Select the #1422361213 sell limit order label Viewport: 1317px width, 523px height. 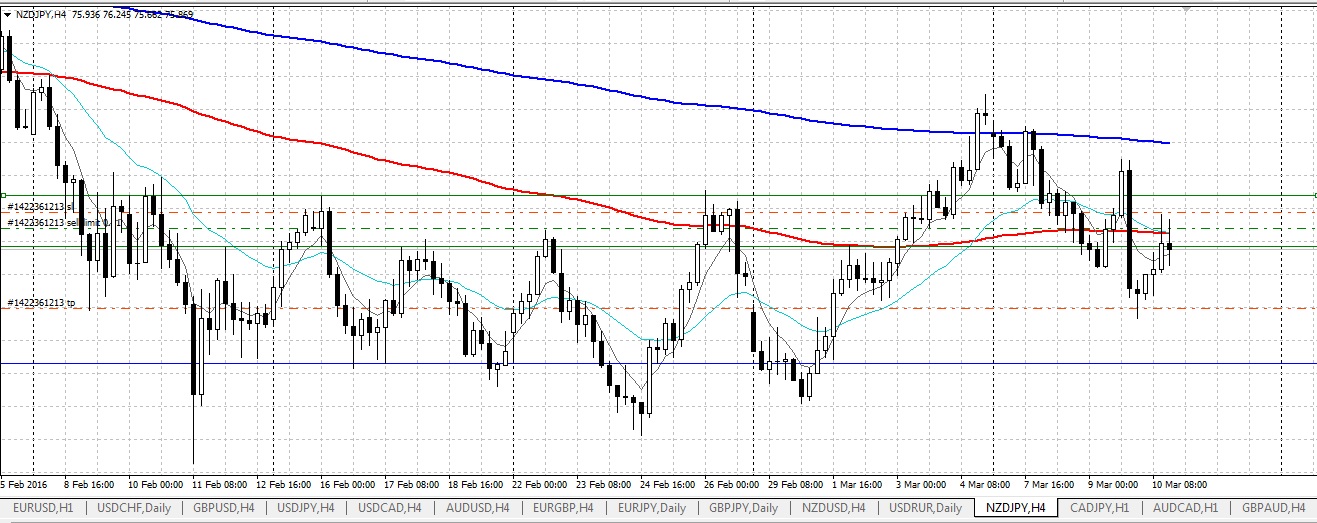(62, 222)
